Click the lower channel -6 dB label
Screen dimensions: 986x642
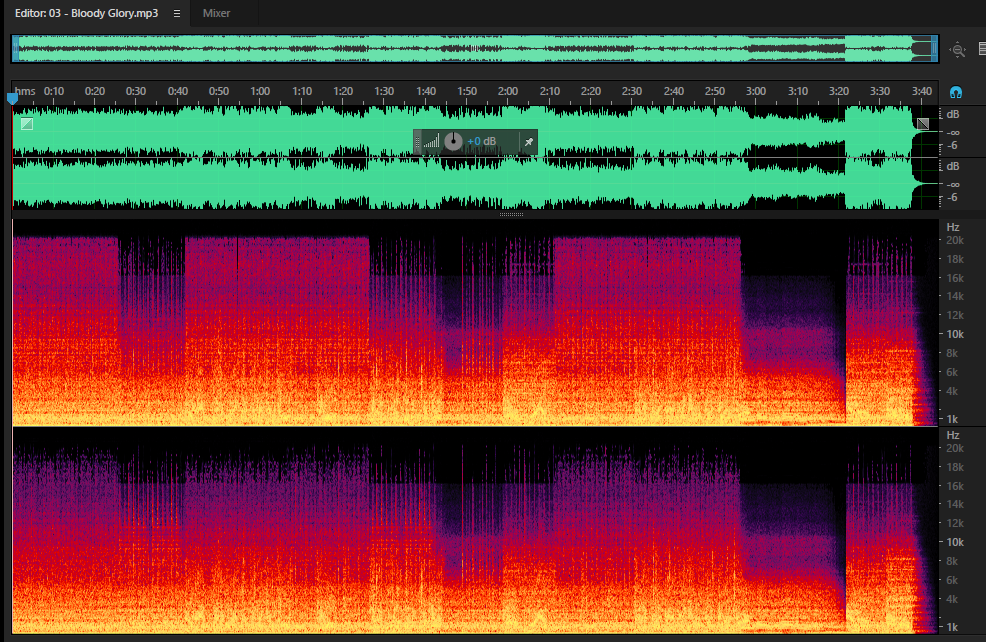pos(953,197)
